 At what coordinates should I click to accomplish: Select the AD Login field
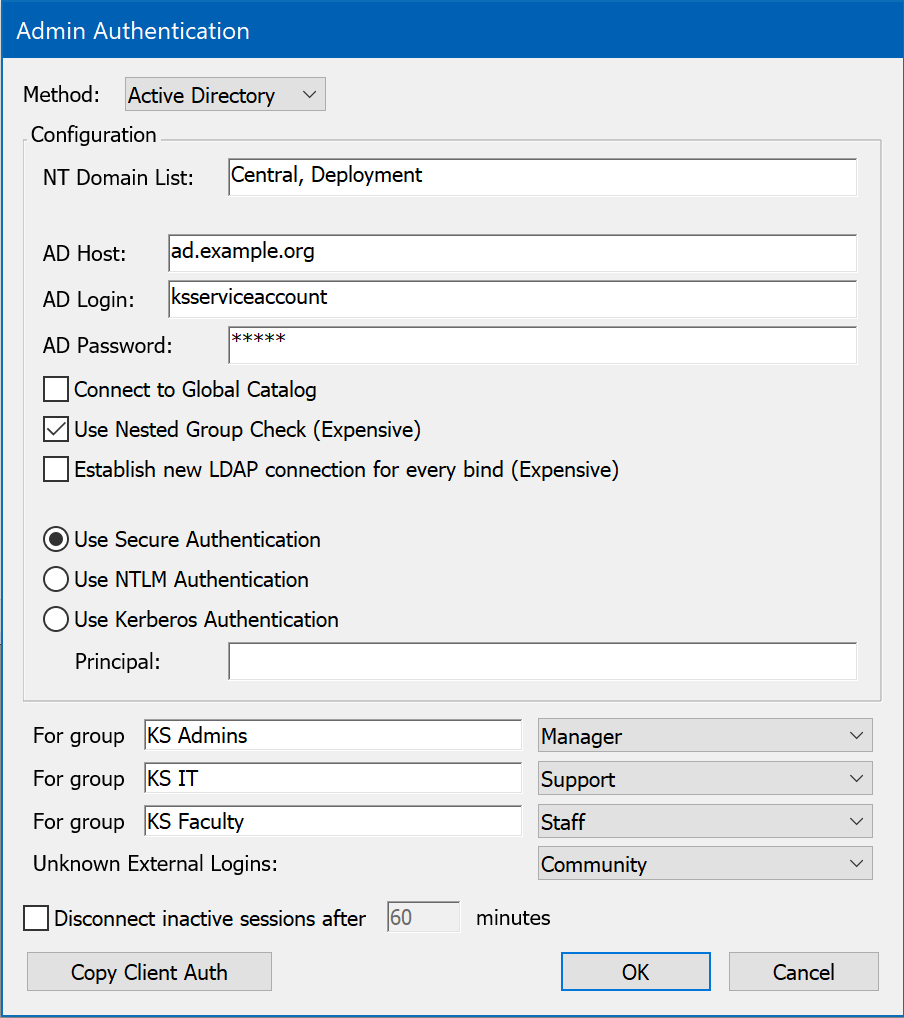[512, 299]
